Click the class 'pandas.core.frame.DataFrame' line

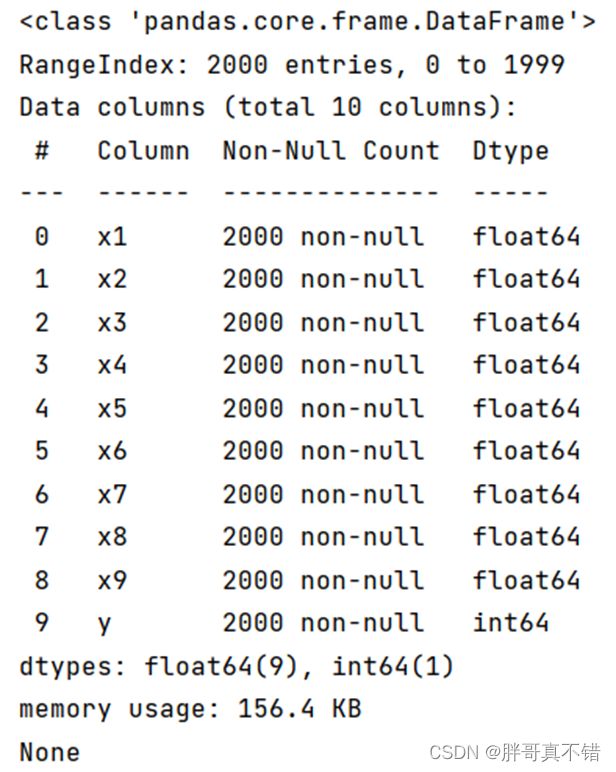pyautogui.click(x=308, y=22)
